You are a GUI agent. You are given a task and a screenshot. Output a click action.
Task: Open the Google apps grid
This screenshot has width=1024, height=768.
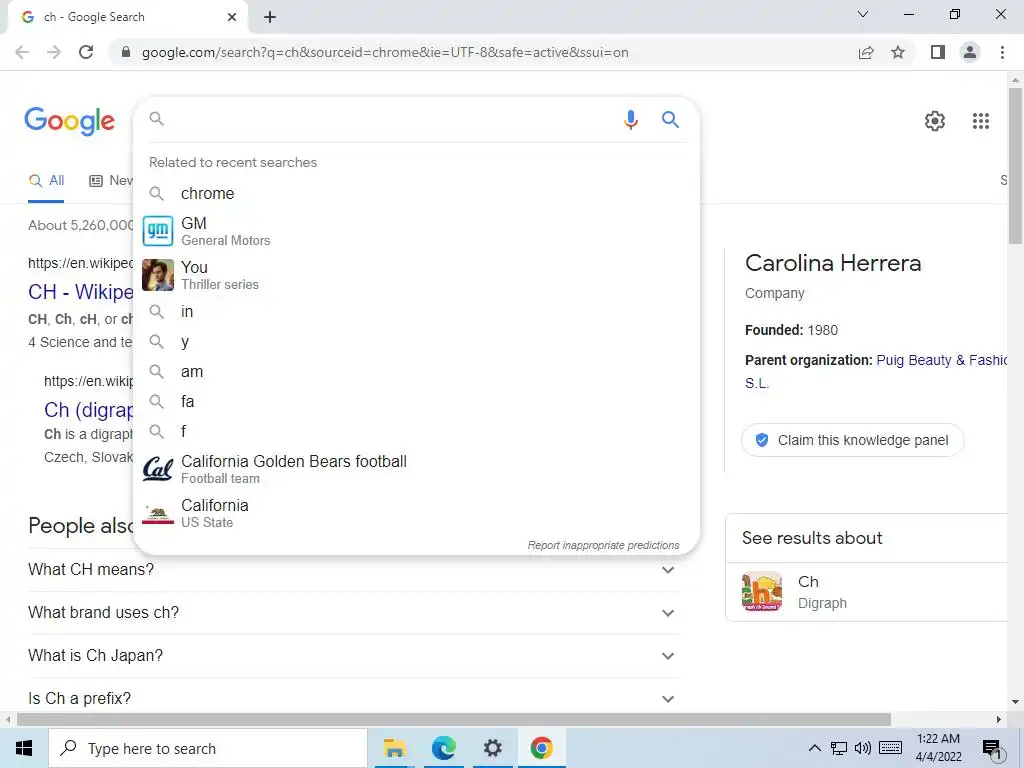point(980,121)
